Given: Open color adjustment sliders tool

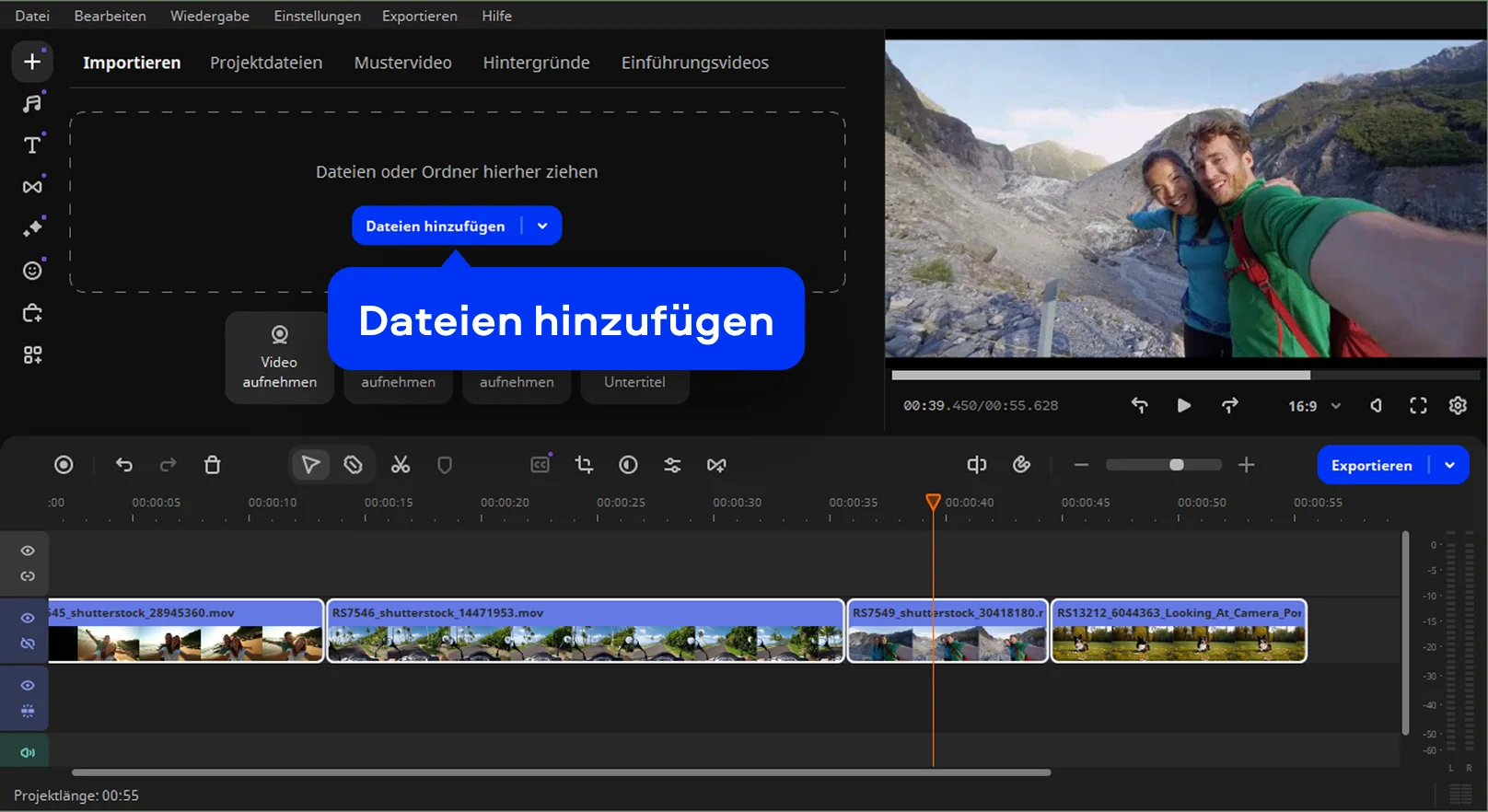Looking at the screenshot, I should pyautogui.click(x=672, y=465).
